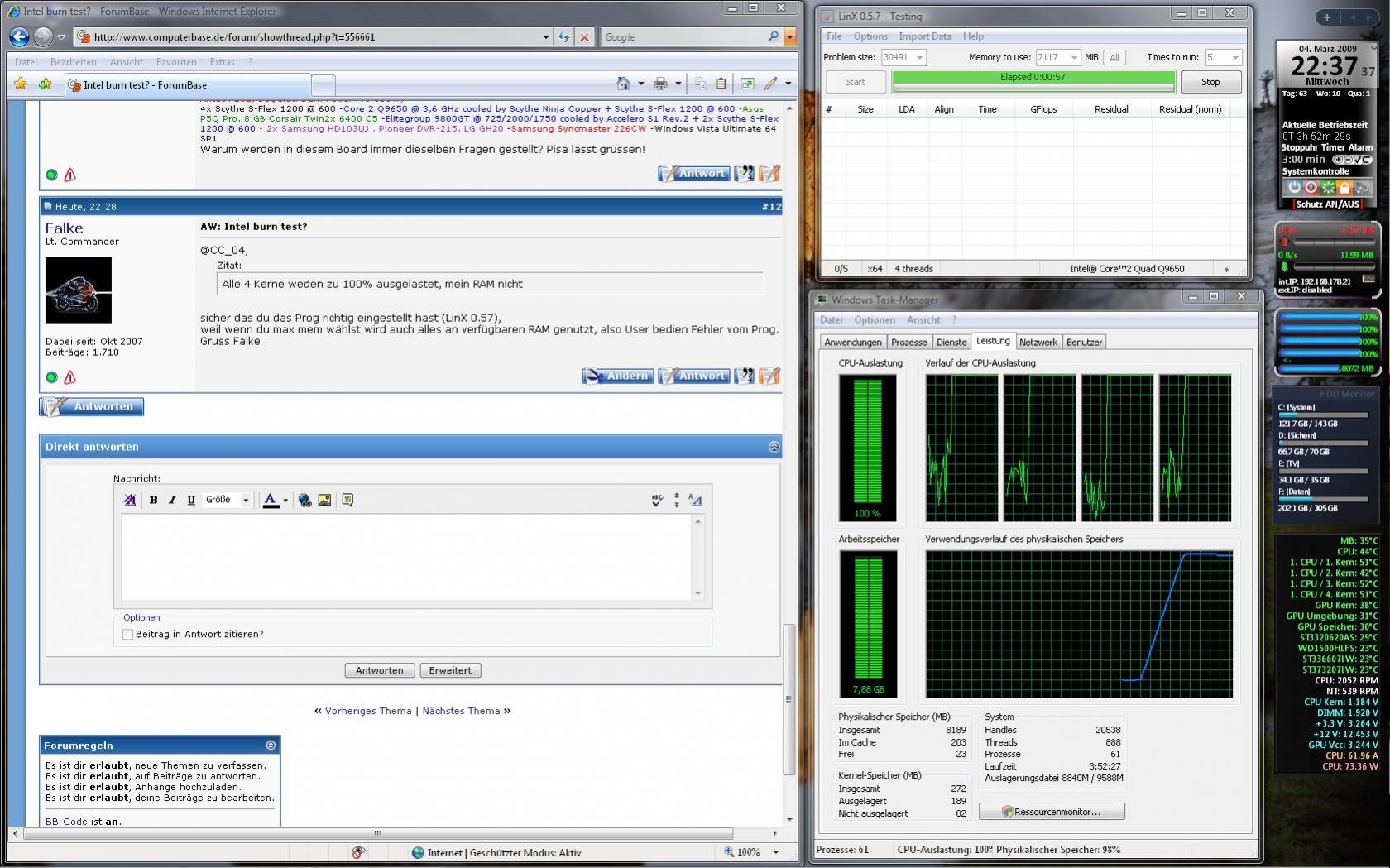Viewport: 1390px width, 868px height.
Task: Open 'Vorheriges Thema' link
Action: (368, 711)
